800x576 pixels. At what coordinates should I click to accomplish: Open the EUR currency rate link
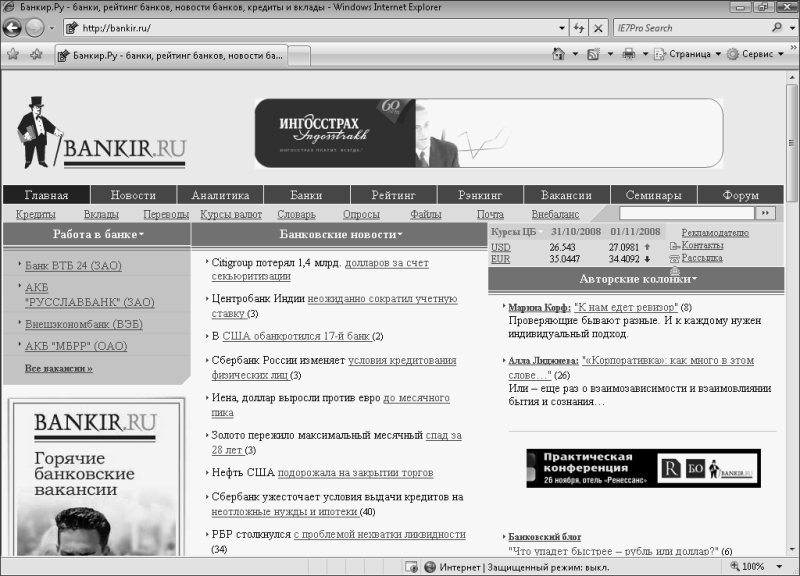(500, 259)
